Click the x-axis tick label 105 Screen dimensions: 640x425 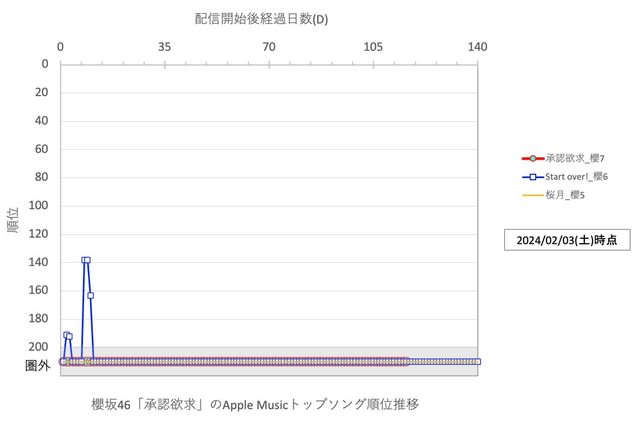coord(373,46)
